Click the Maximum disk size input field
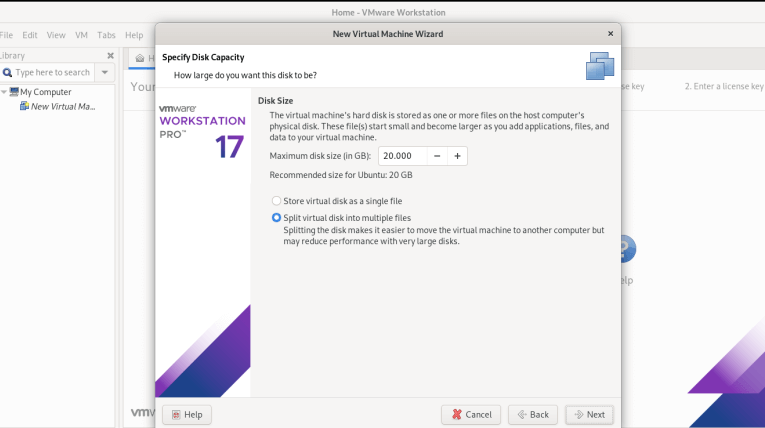The width and height of the screenshot is (765, 428). (x=403, y=156)
